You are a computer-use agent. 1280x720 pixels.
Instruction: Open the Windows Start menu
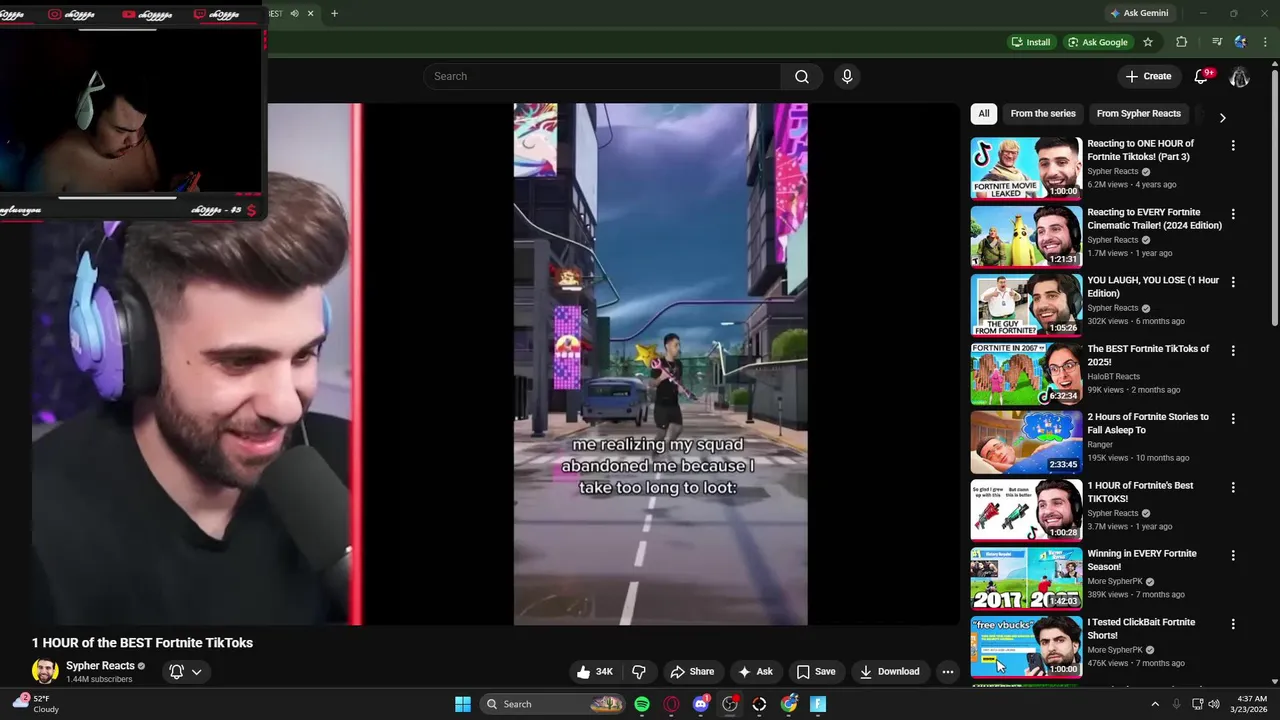coord(463,704)
